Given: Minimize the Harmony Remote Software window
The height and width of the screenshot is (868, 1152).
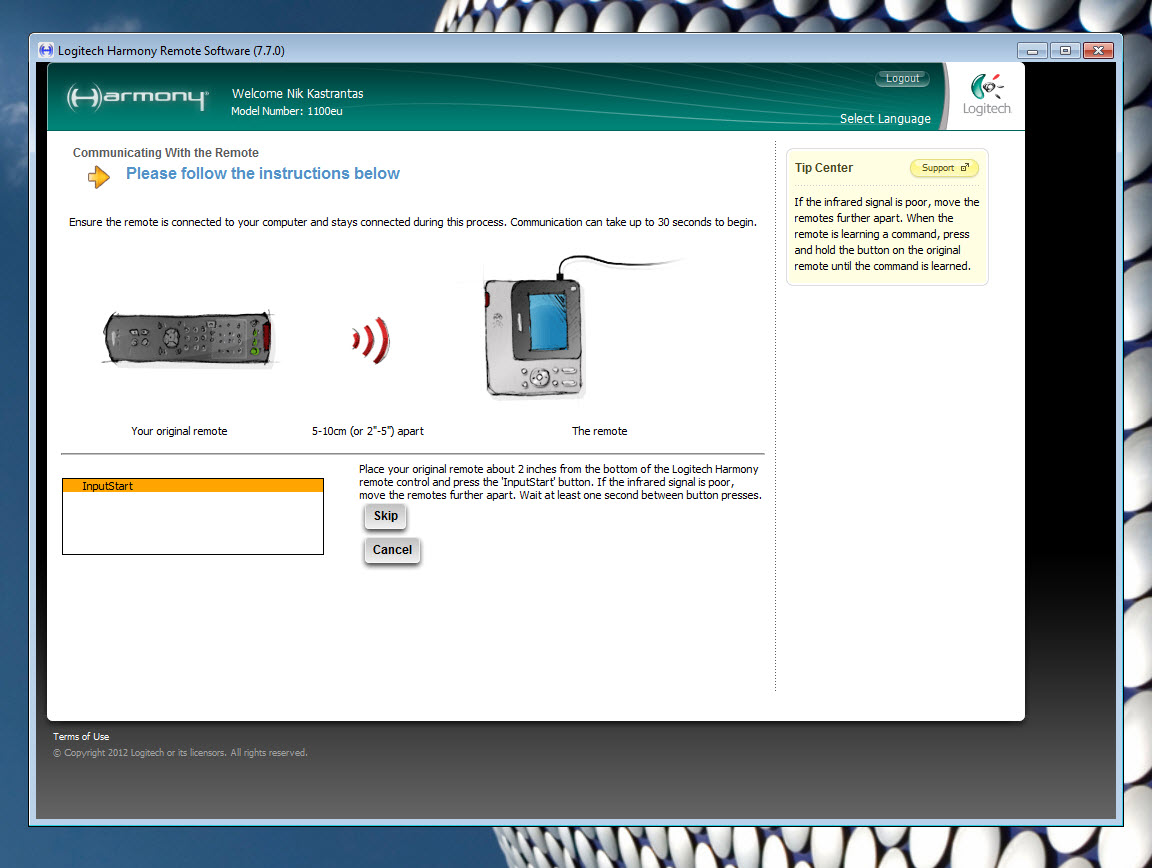Looking at the screenshot, I should pyautogui.click(x=1032, y=51).
